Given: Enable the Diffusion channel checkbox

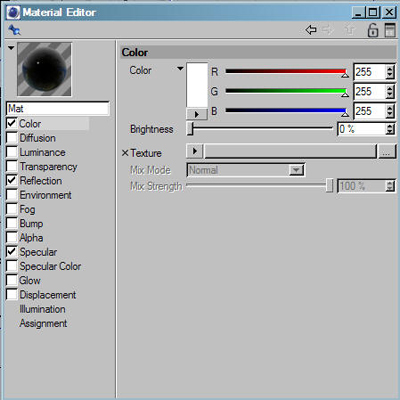Looking at the screenshot, I should tap(11, 137).
